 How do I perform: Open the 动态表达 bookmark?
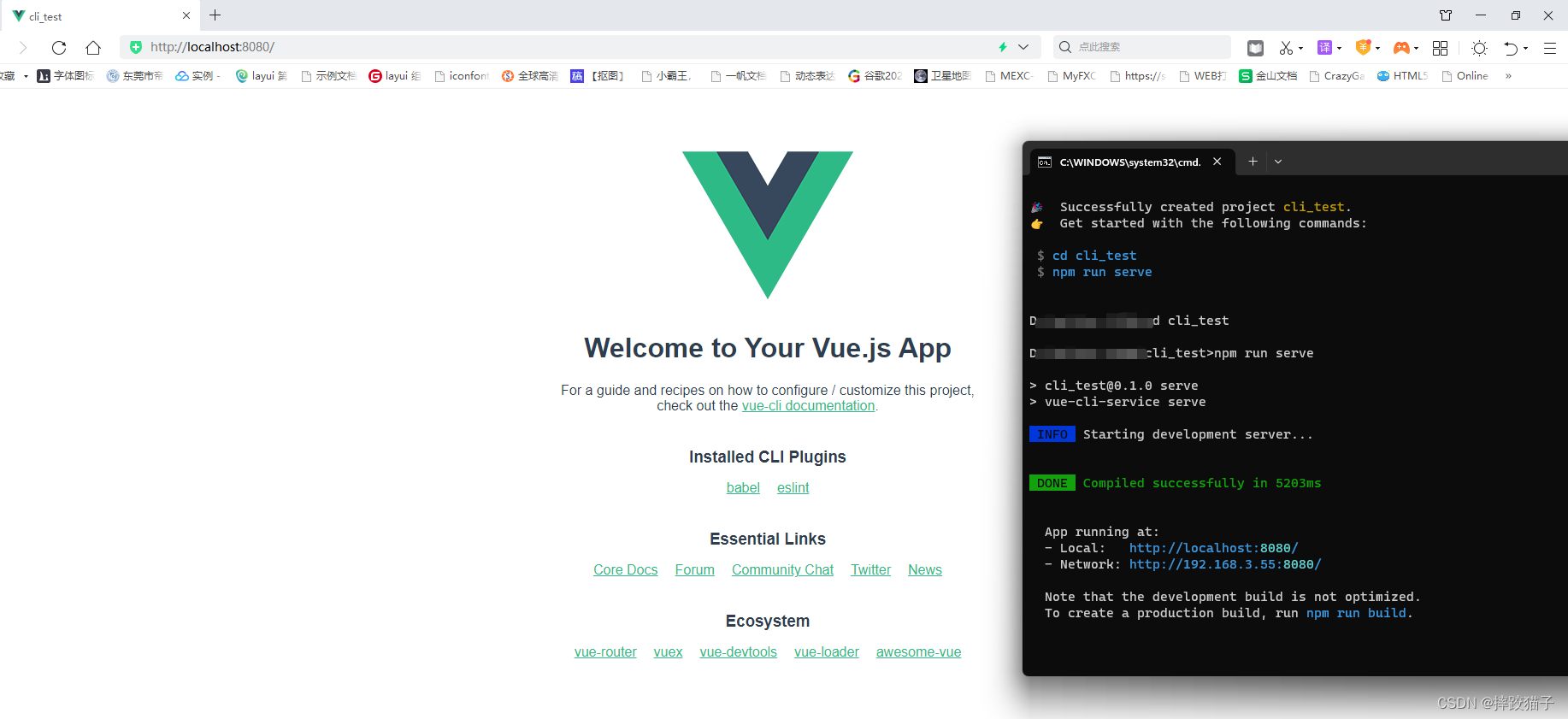point(807,76)
